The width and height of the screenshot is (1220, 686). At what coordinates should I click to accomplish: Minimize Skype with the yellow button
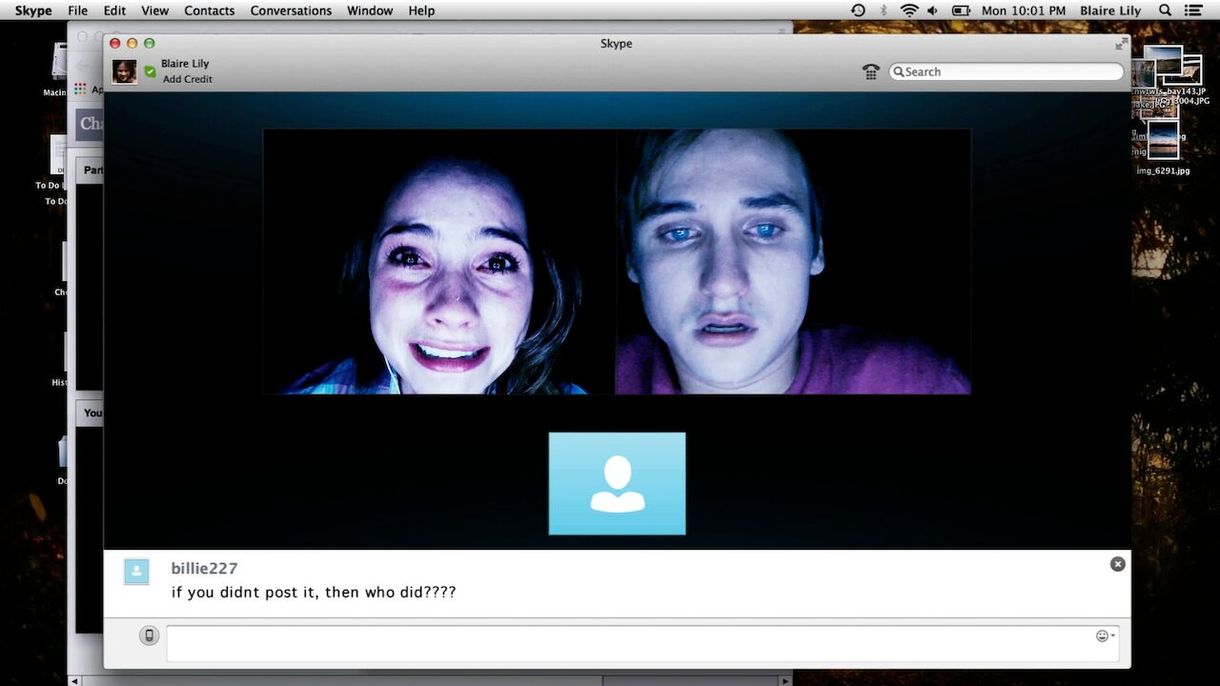[x=132, y=43]
